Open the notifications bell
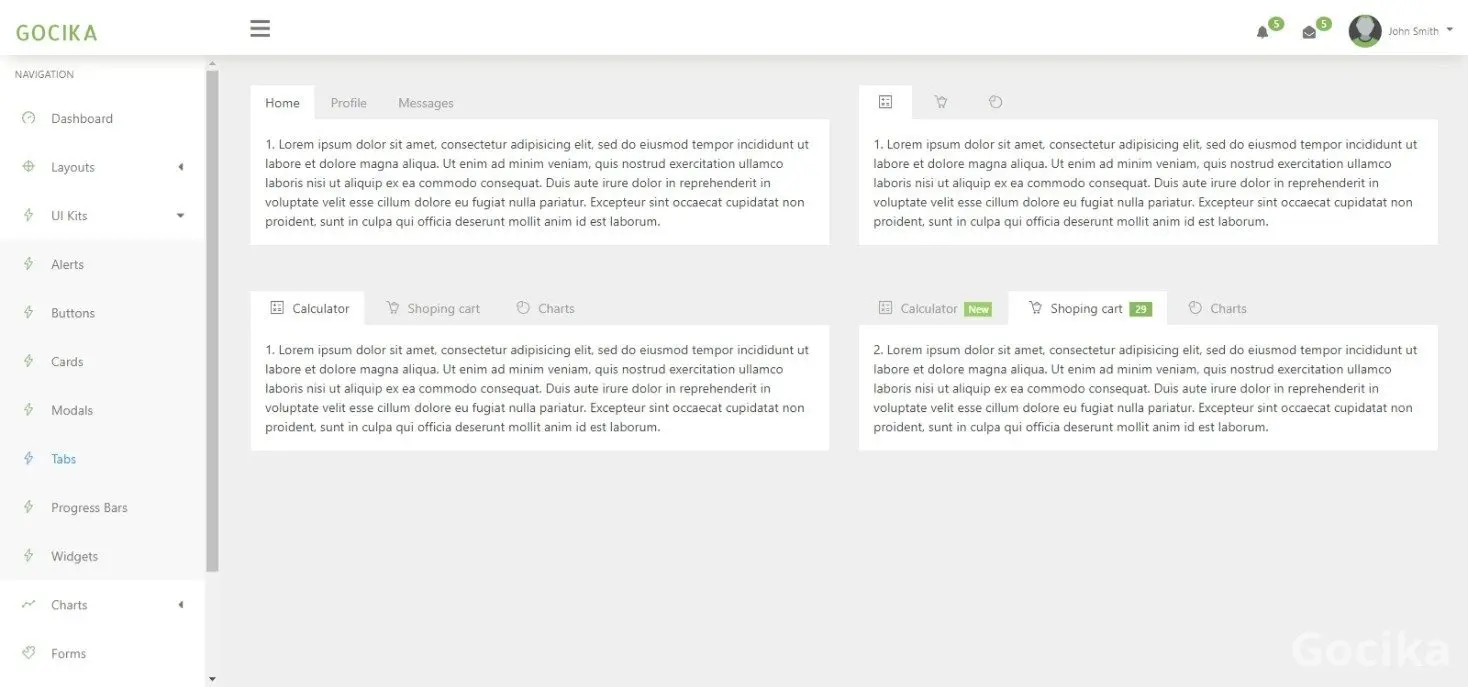This screenshot has height=687, width=1468. click(1262, 32)
